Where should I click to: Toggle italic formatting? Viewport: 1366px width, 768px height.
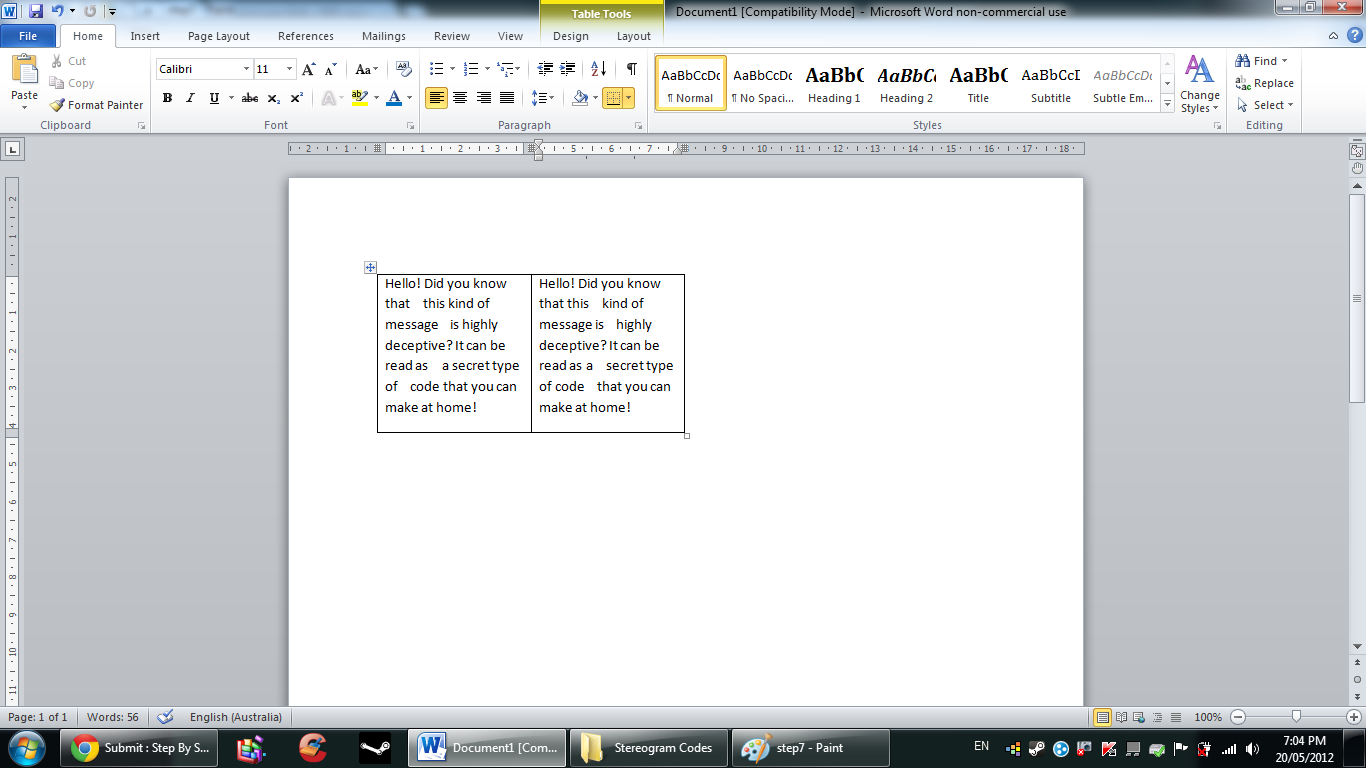[x=189, y=98]
